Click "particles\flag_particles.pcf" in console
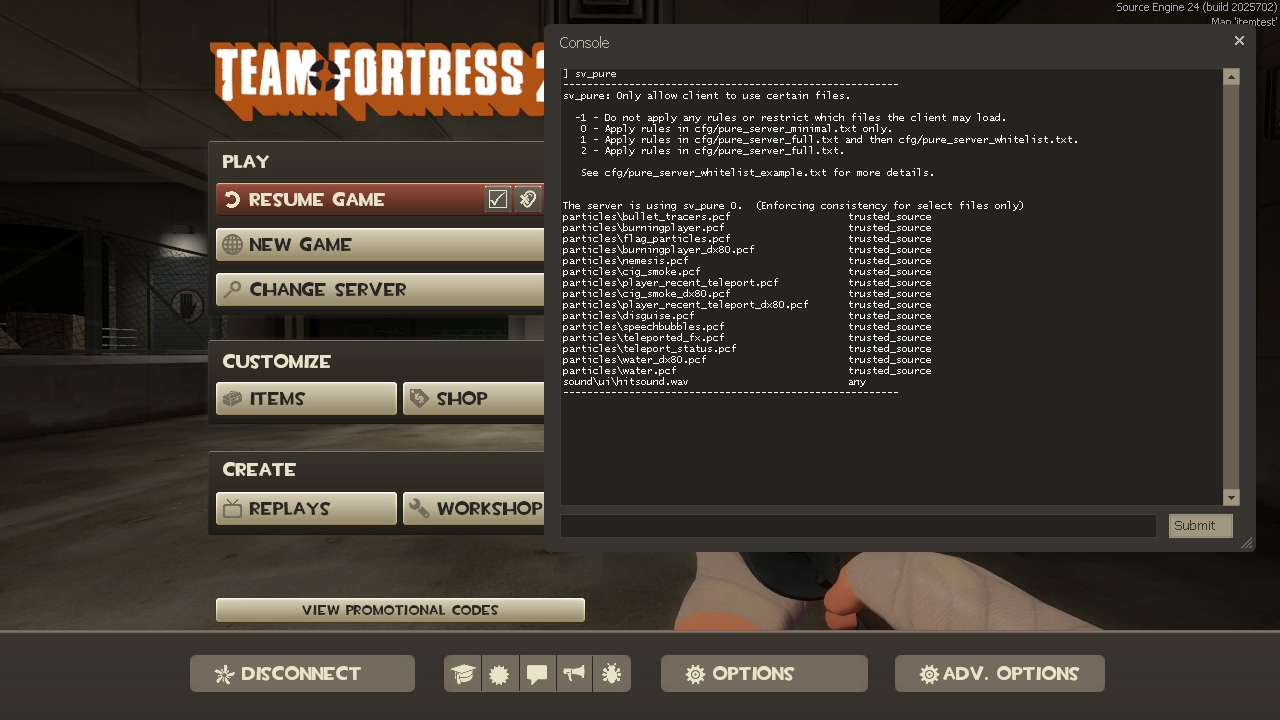 tap(646, 239)
